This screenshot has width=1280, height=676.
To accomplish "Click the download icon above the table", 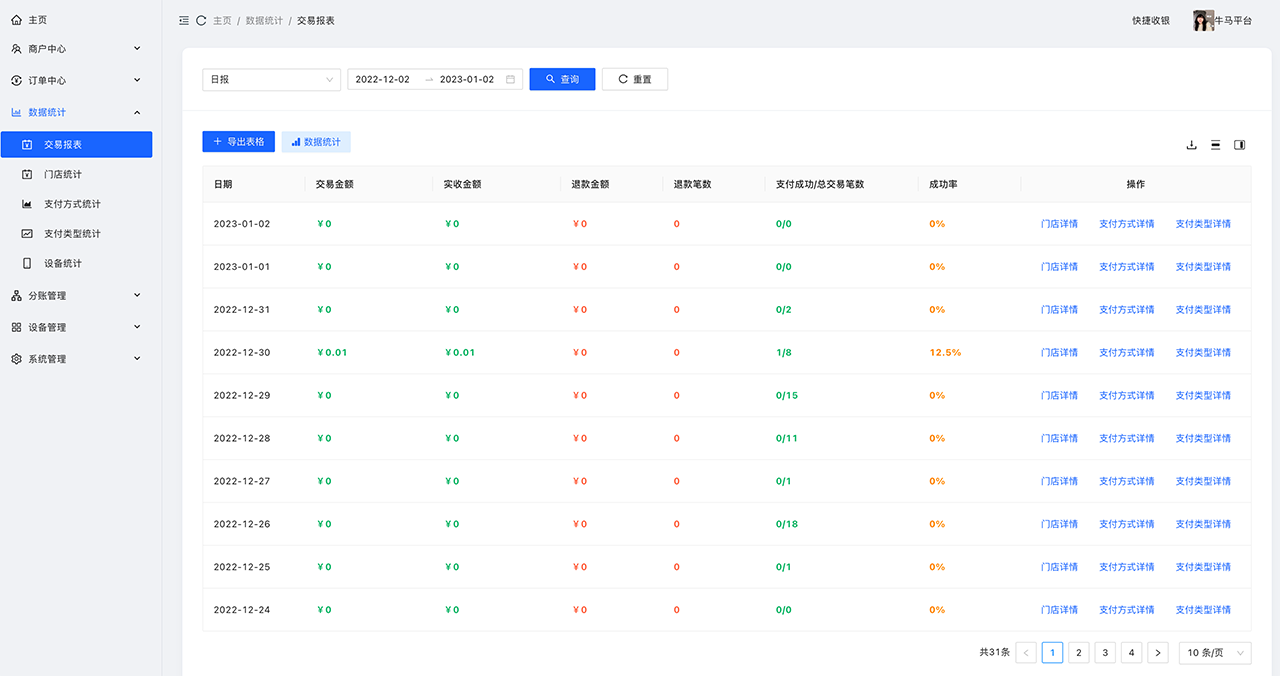I will click(1191, 145).
